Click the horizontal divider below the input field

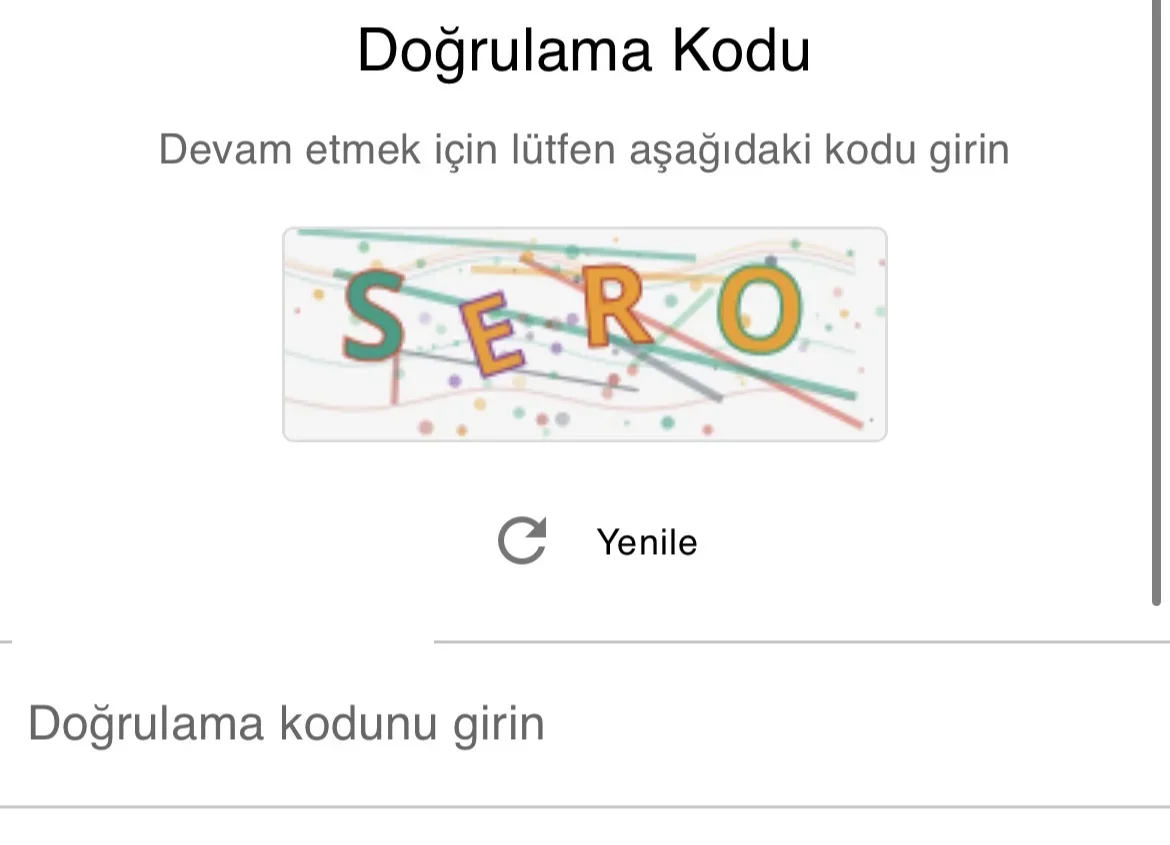coord(584,806)
